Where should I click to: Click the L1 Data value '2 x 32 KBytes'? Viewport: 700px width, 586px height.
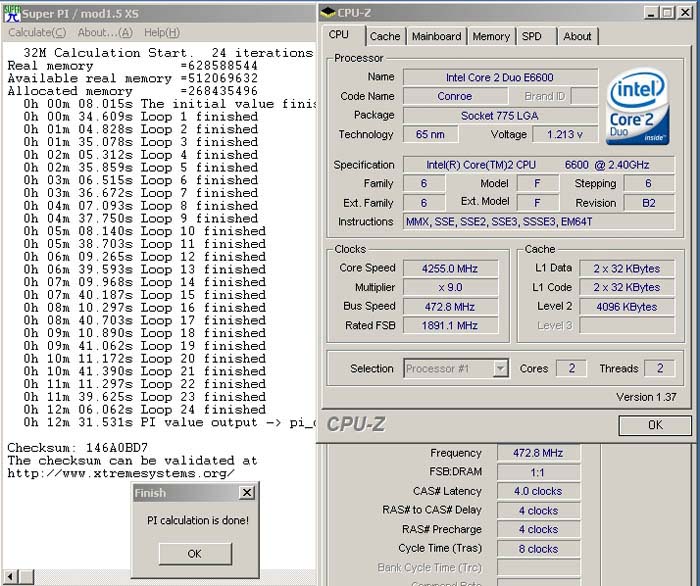click(627, 269)
